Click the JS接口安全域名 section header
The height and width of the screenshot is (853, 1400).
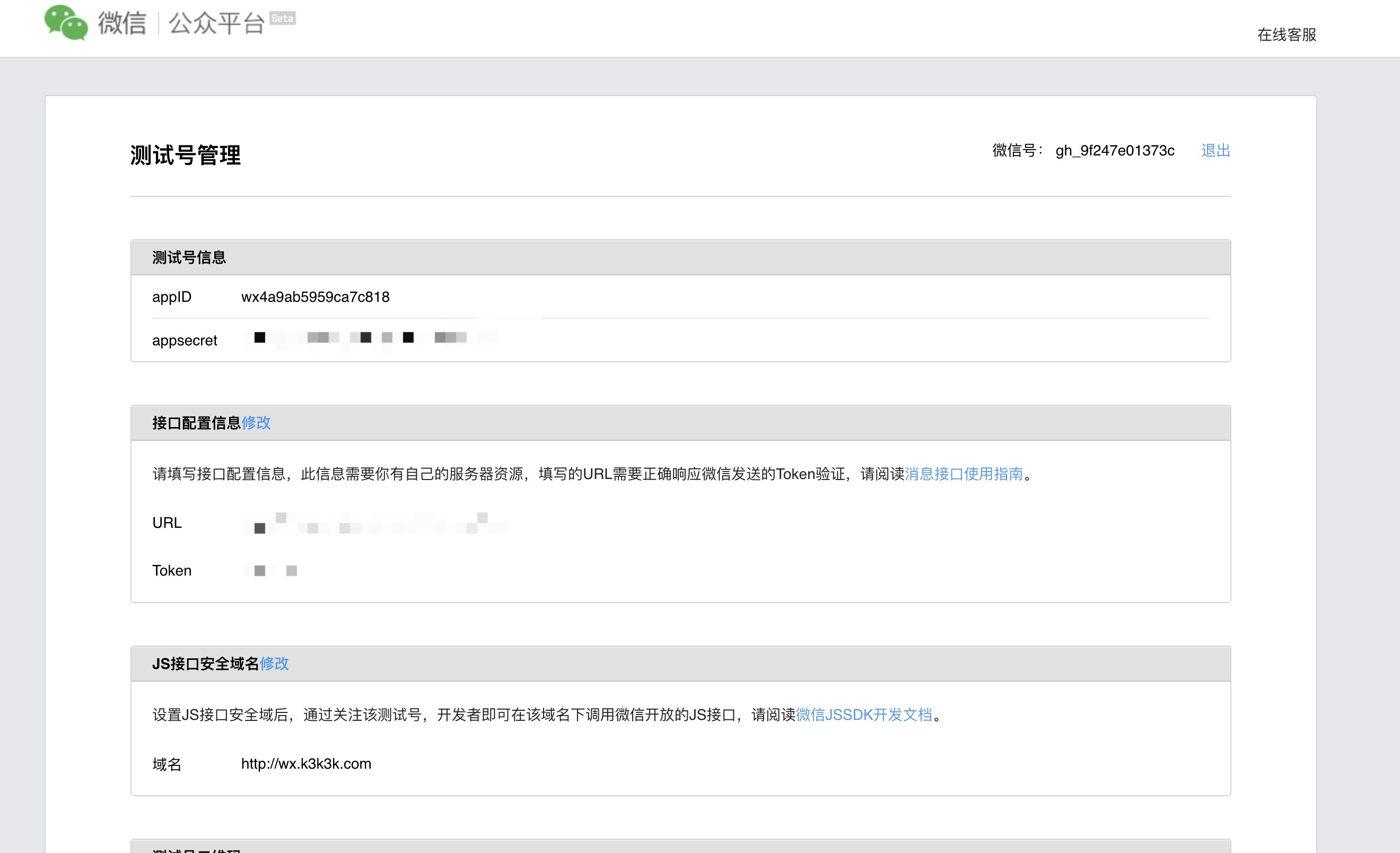tap(205, 663)
